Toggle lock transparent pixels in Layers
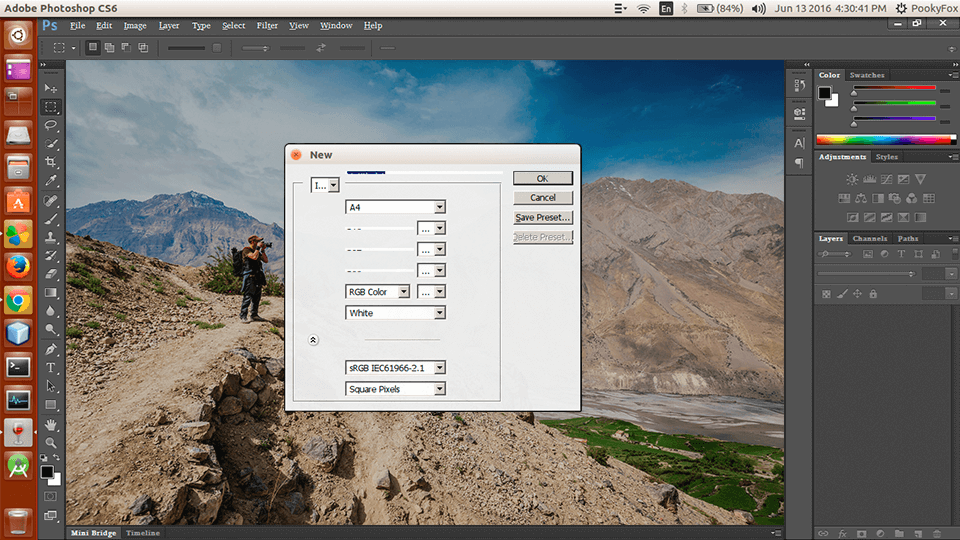Screen dimensions: 960x540 827,294
